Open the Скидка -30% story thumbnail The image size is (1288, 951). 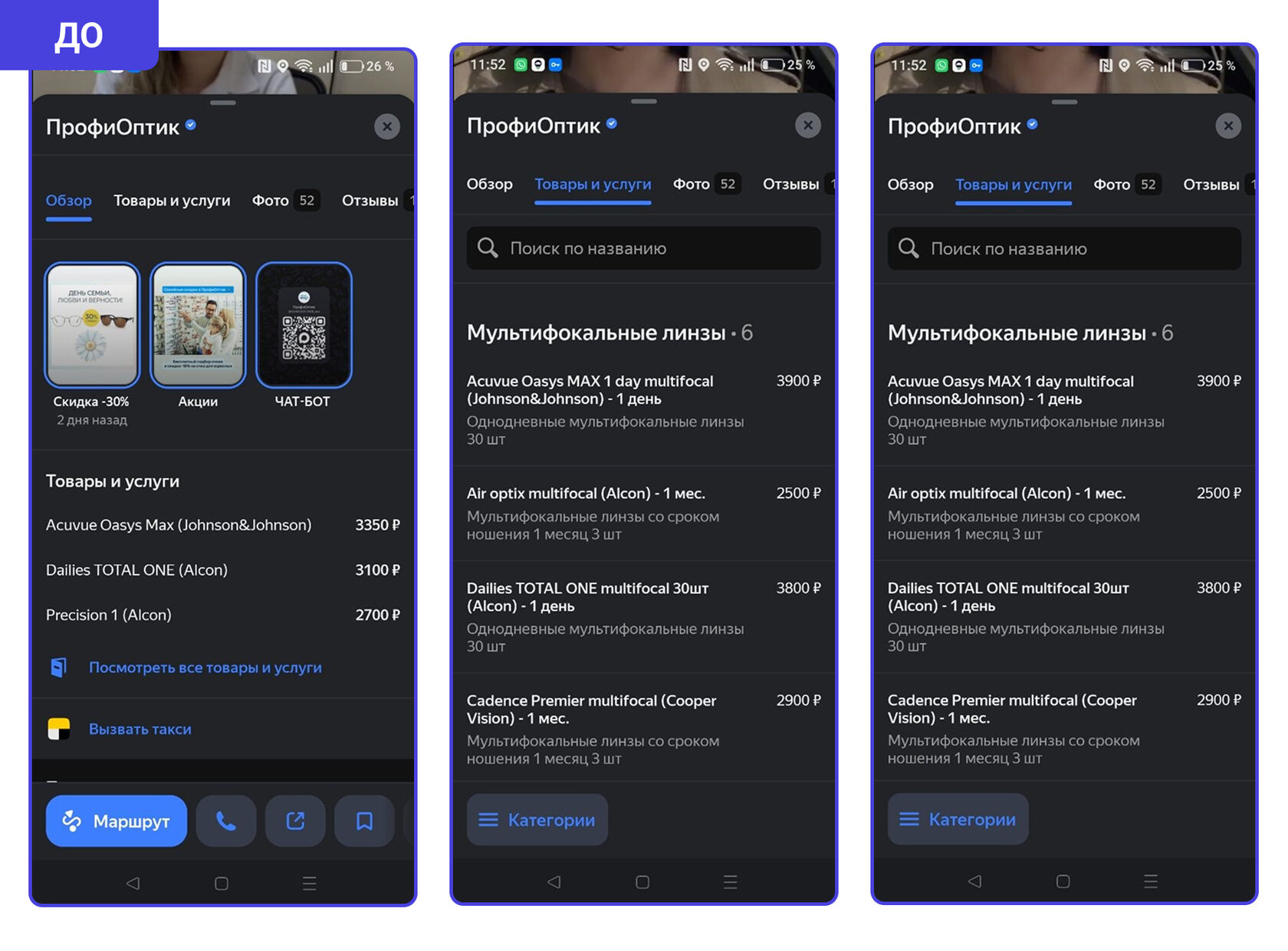tap(92, 326)
